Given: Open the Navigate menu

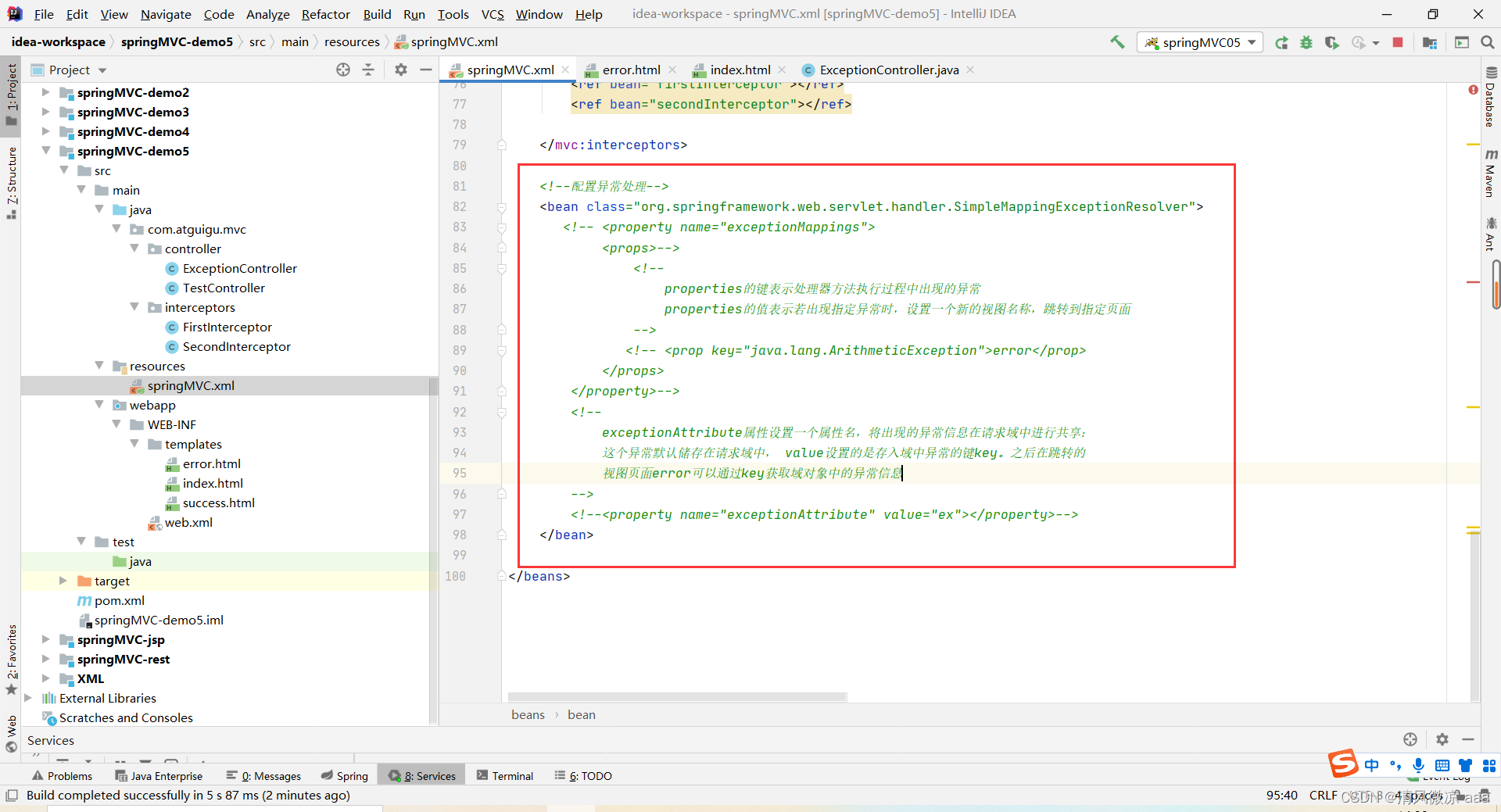Looking at the screenshot, I should pos(166,14).
